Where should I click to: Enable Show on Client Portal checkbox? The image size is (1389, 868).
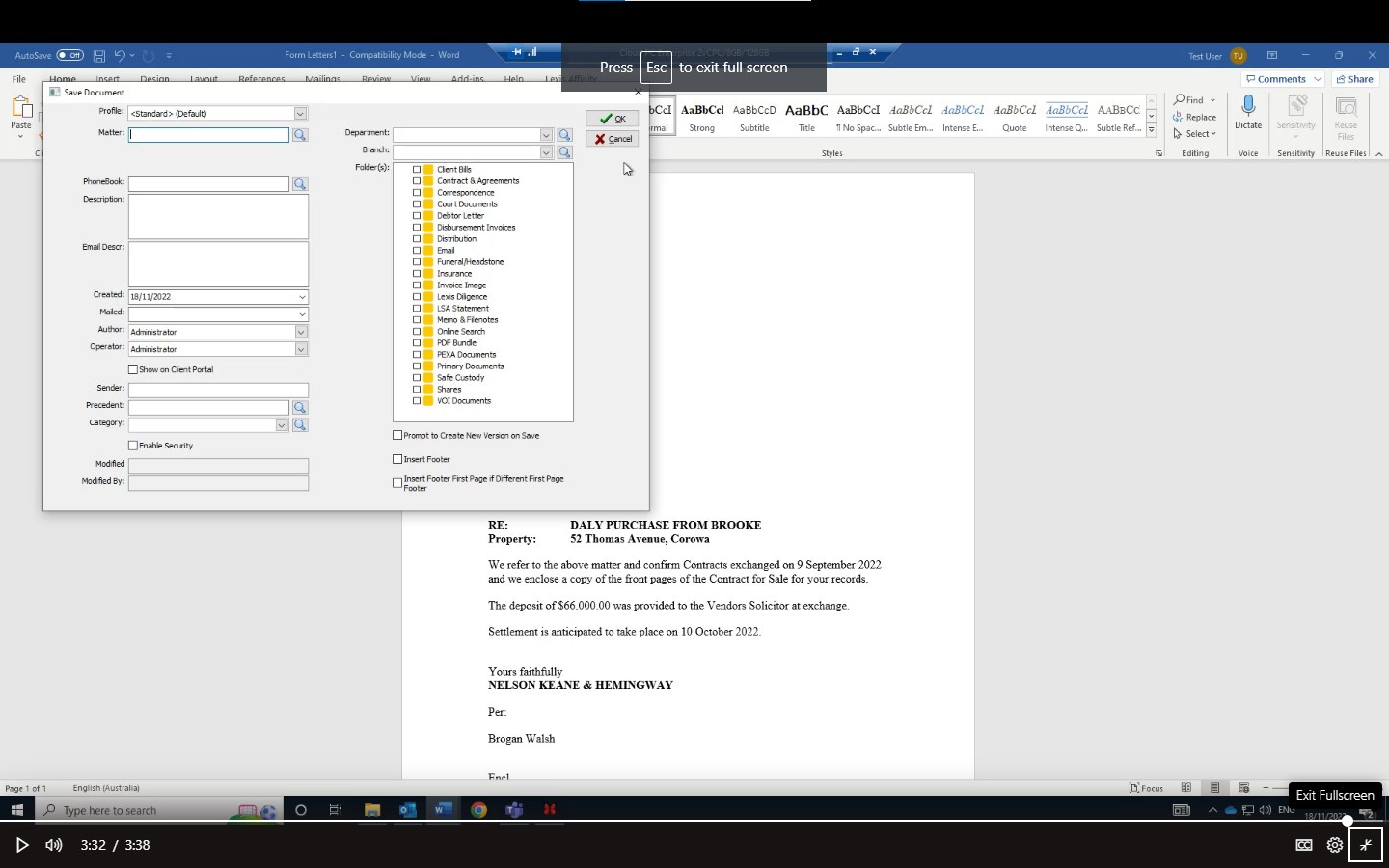133,369
